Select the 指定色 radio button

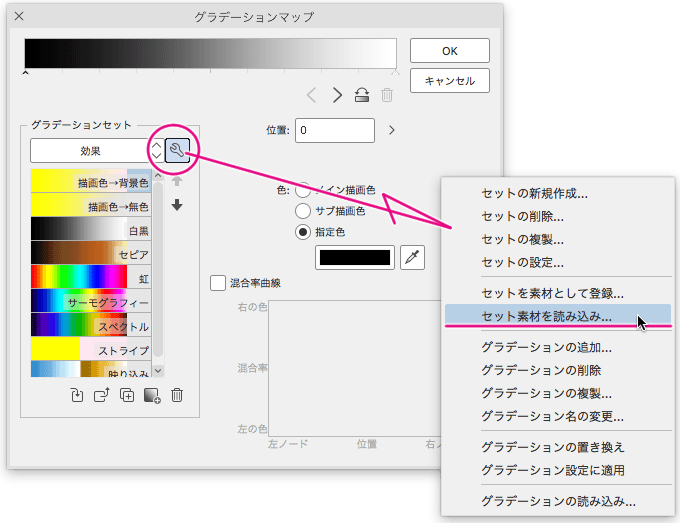point(303,232)
